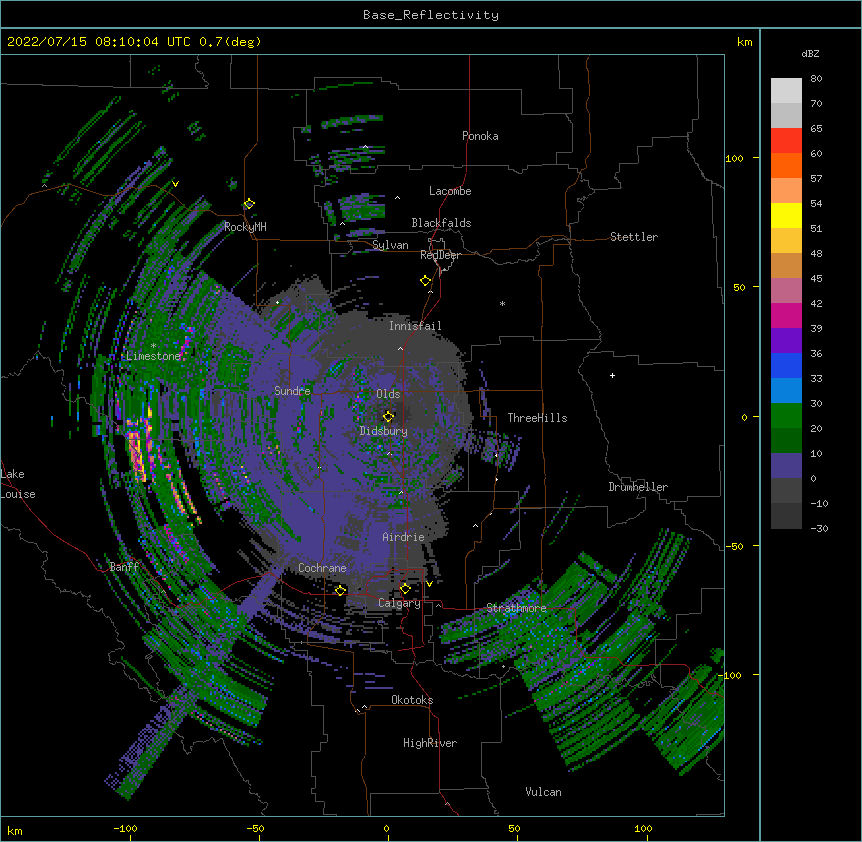Screen dimensions: 862x842
Task: Click the Innisfail label
Action: pyautogui.click(x=415, y=326)
